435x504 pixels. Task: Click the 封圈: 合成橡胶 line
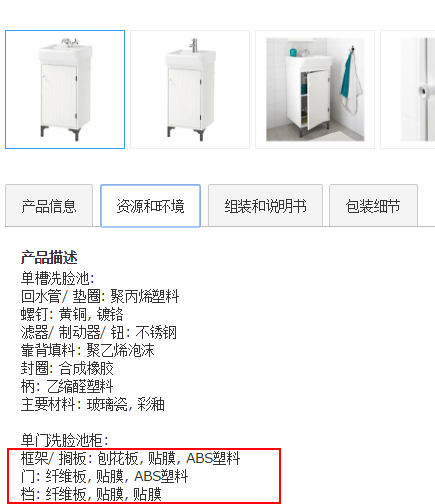(67, 369)
